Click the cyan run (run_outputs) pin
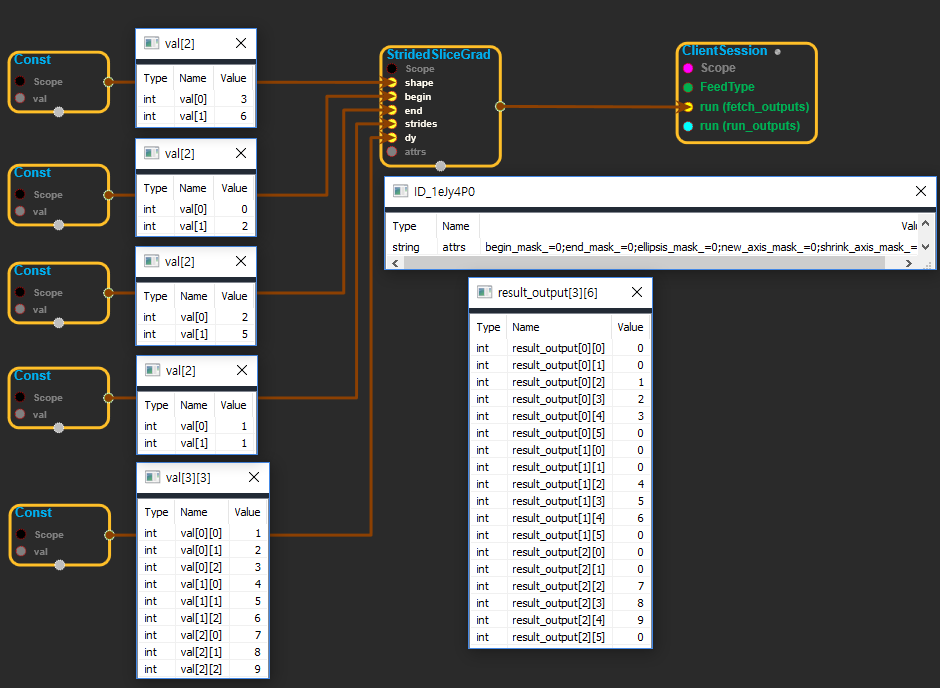Viewport: 940px width, 688px height. click(688, 126)
